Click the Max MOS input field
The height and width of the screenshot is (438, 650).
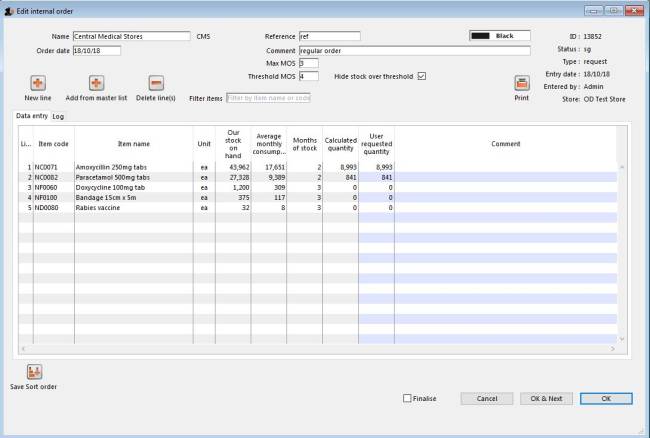[x=308, y=63]
